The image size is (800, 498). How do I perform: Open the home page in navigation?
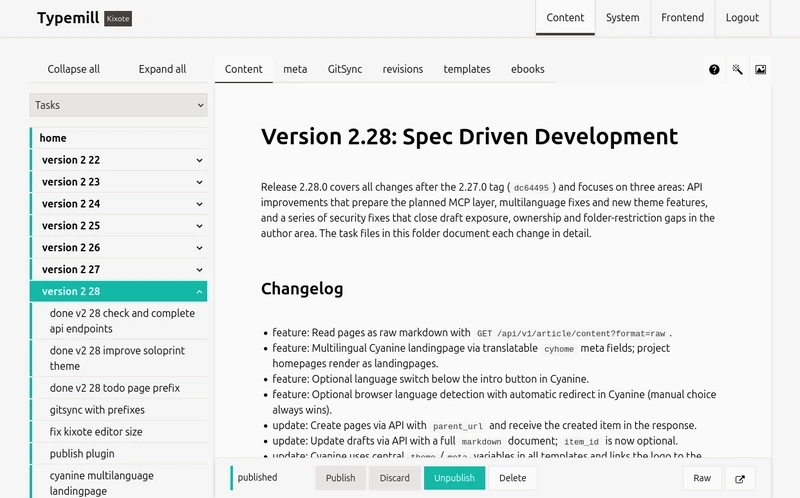coord(118,138)
